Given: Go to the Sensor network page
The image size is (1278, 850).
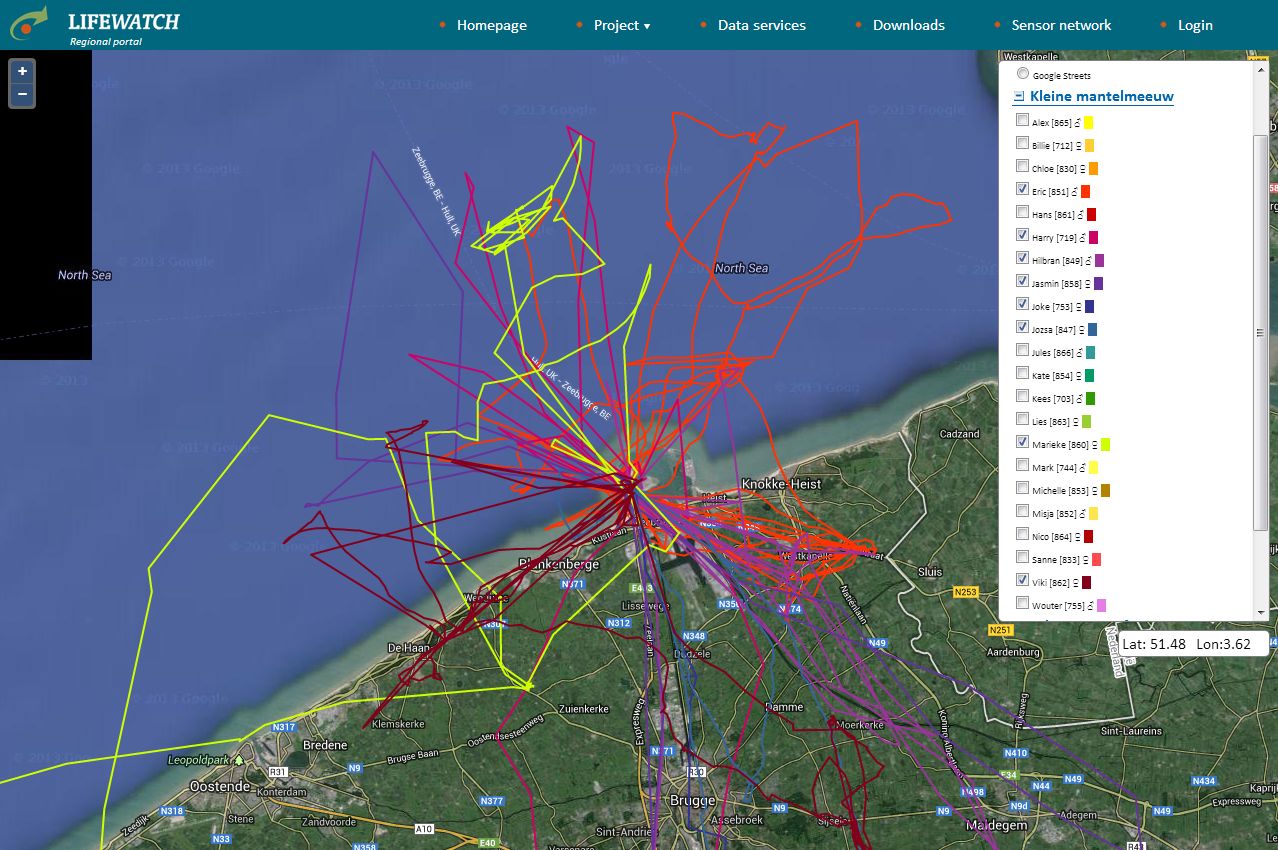Looking at the screenshot, I should pos(1061,25).
